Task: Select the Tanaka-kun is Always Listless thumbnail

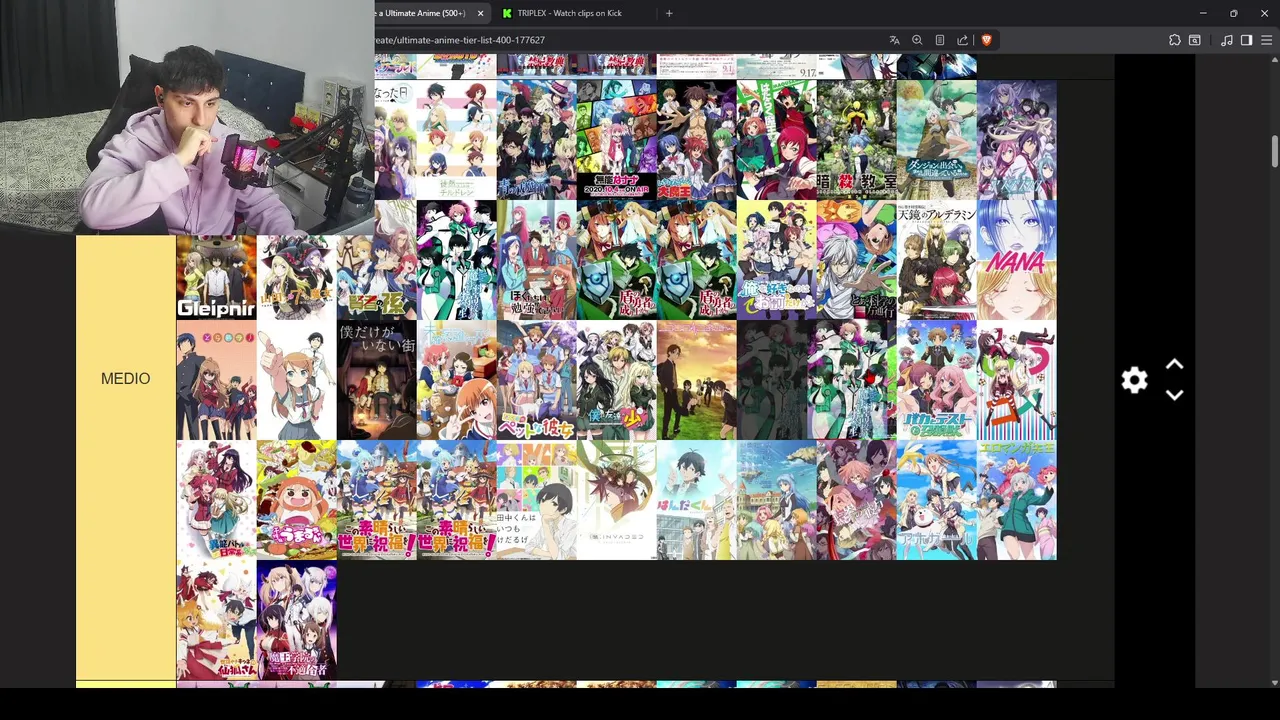Action: (x=536, y=500)
